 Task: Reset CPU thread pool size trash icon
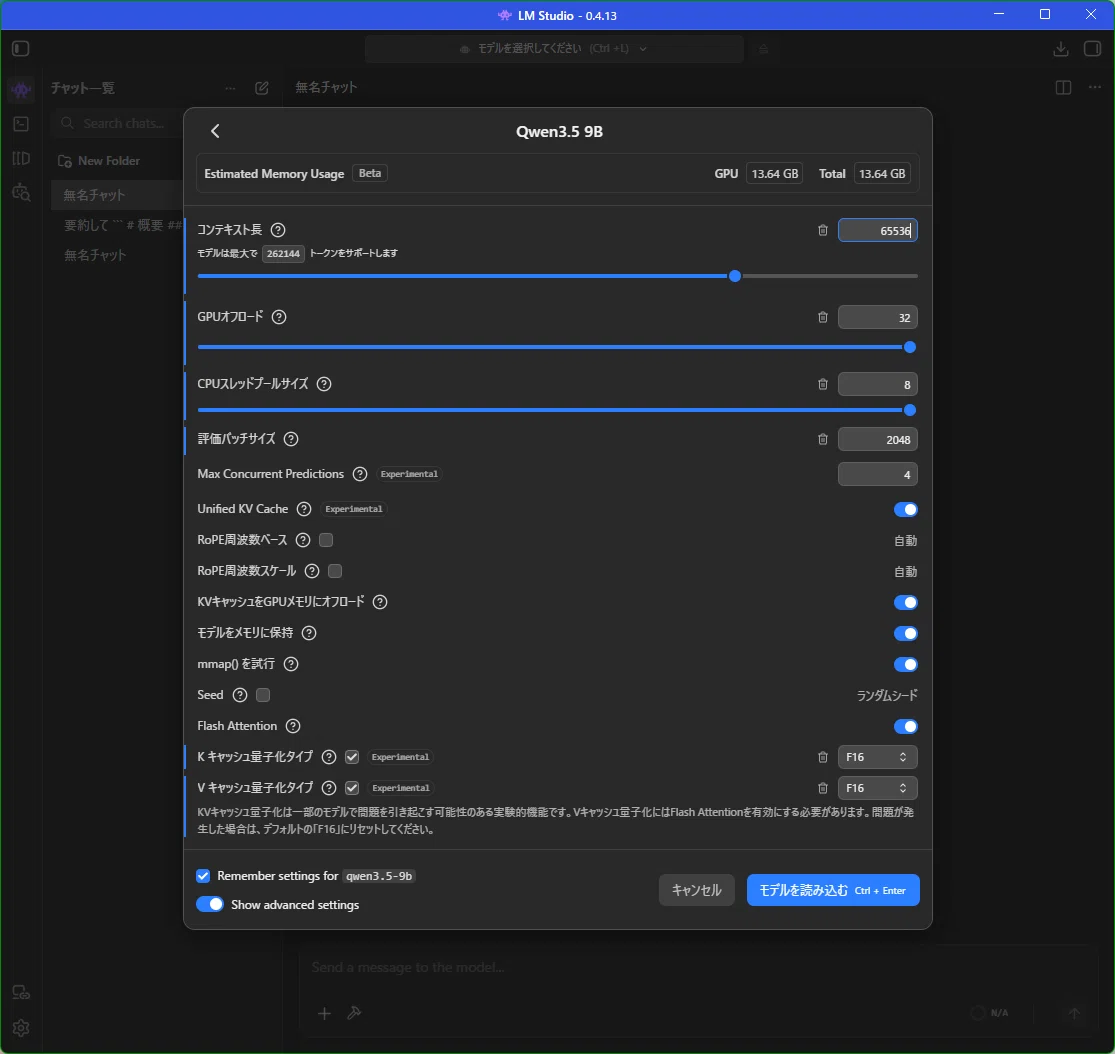tap(823, 384)
